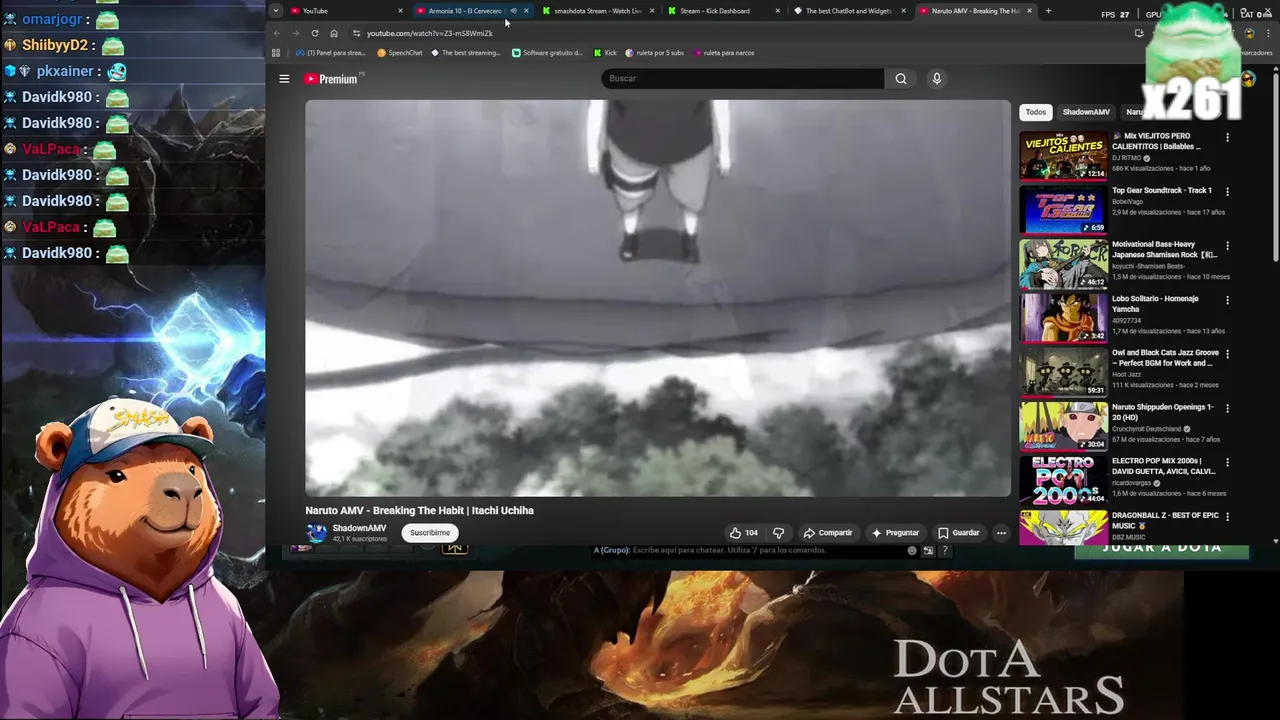Go back in browser history
The width and height of the screenshot is (1280, 720).
click(277, 33)
